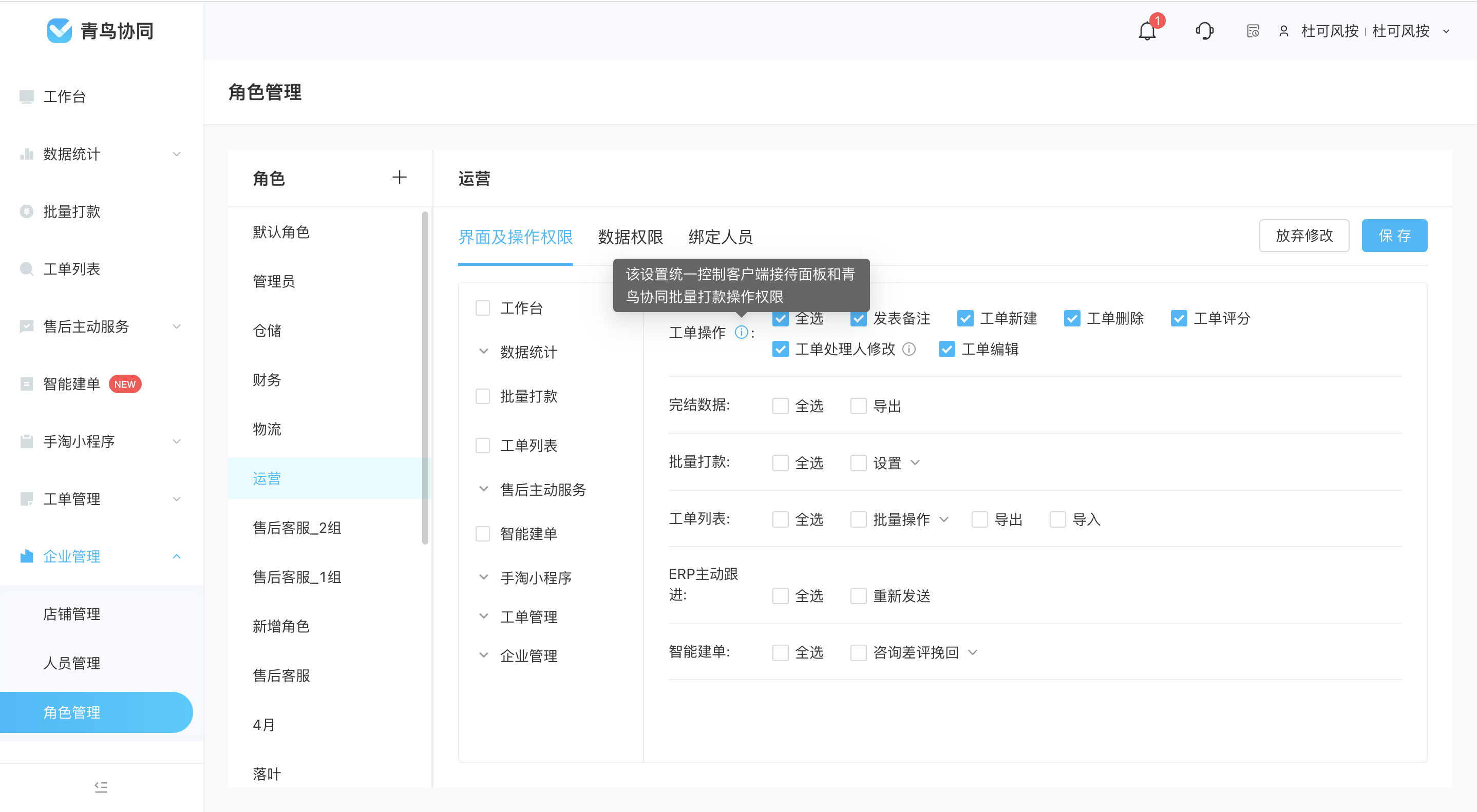The width and height of the screenshot is (1477, 812).
Task: Expand 工单管理 in permission tree
Action: tap(483, 616)
